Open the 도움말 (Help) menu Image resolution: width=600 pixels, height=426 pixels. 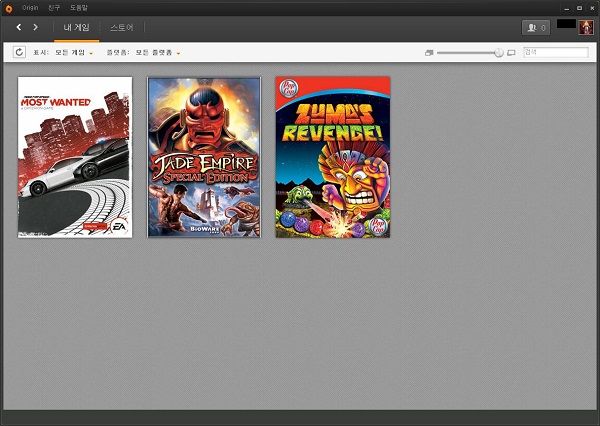click(x=79, y=8)
